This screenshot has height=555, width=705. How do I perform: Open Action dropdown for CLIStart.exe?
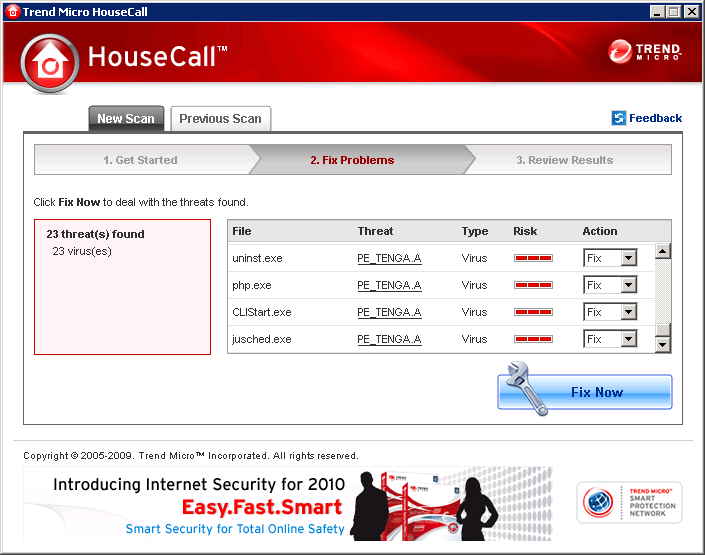coord(610,312)
